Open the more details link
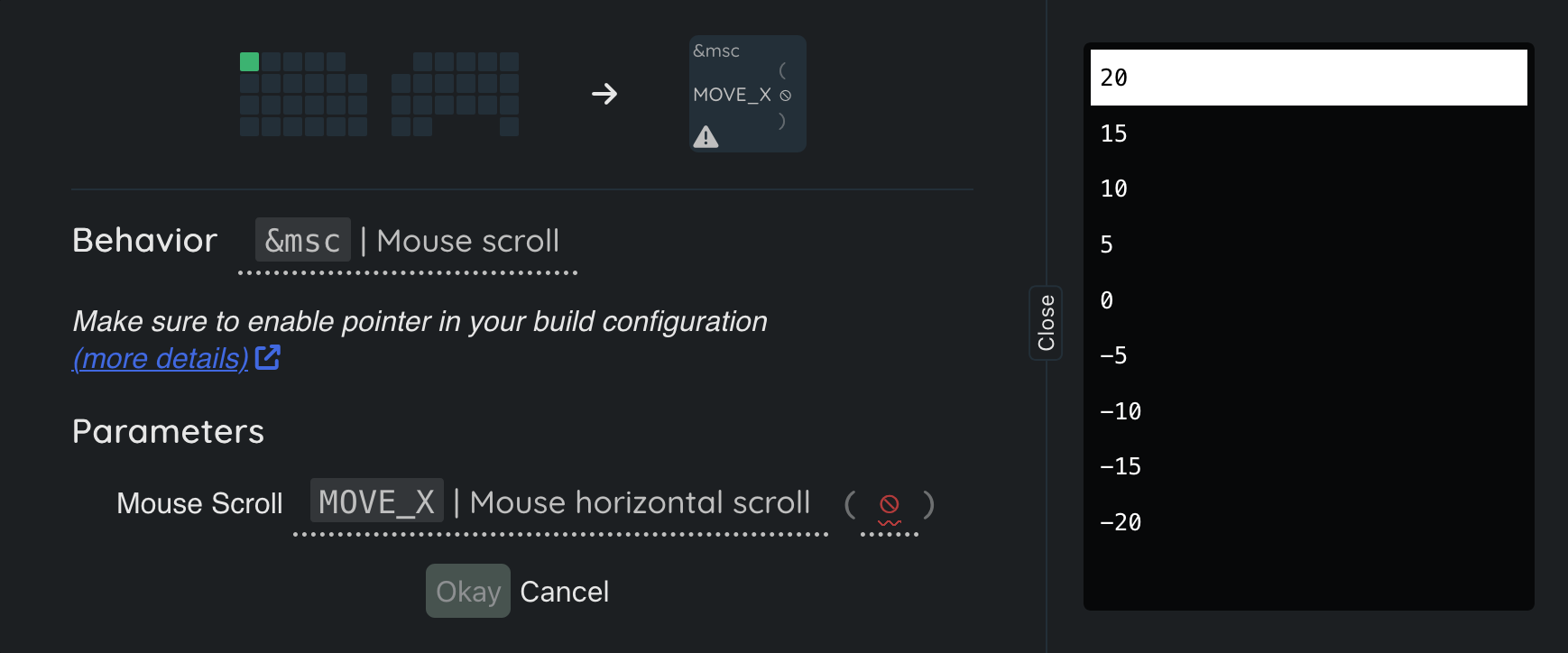 (x=161, y=358)
